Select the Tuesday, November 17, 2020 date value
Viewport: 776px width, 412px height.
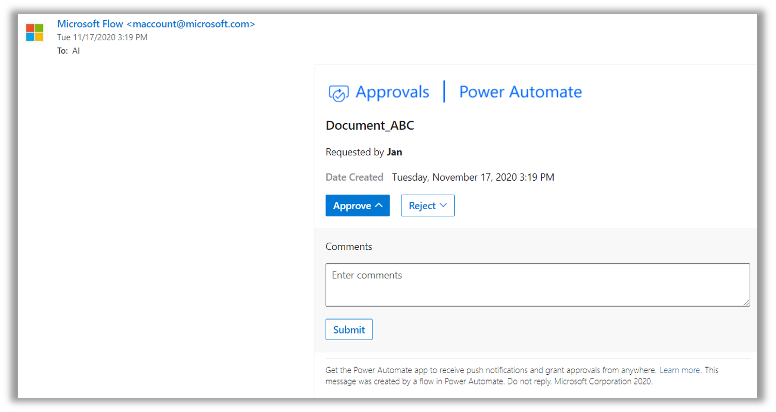[x=473, y=177]
